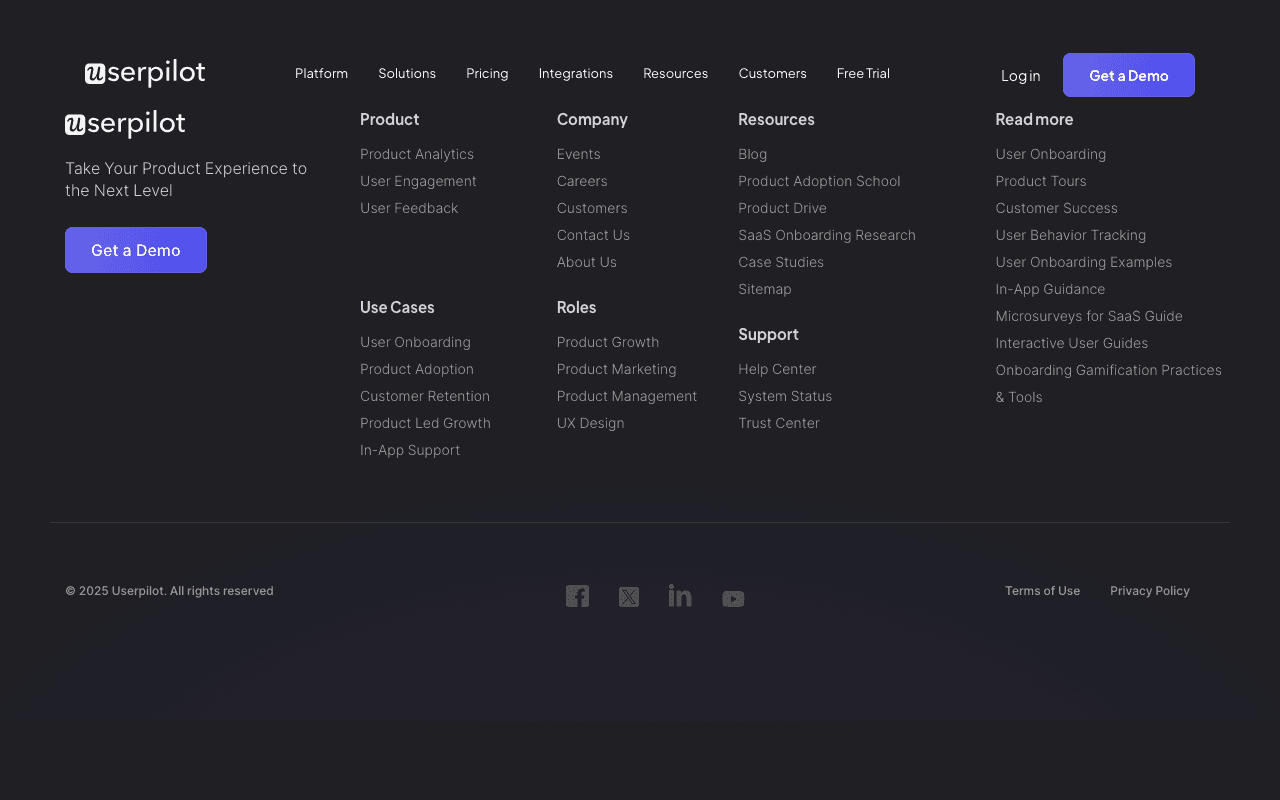Open Userpilot's Facebook page icon

577,596
